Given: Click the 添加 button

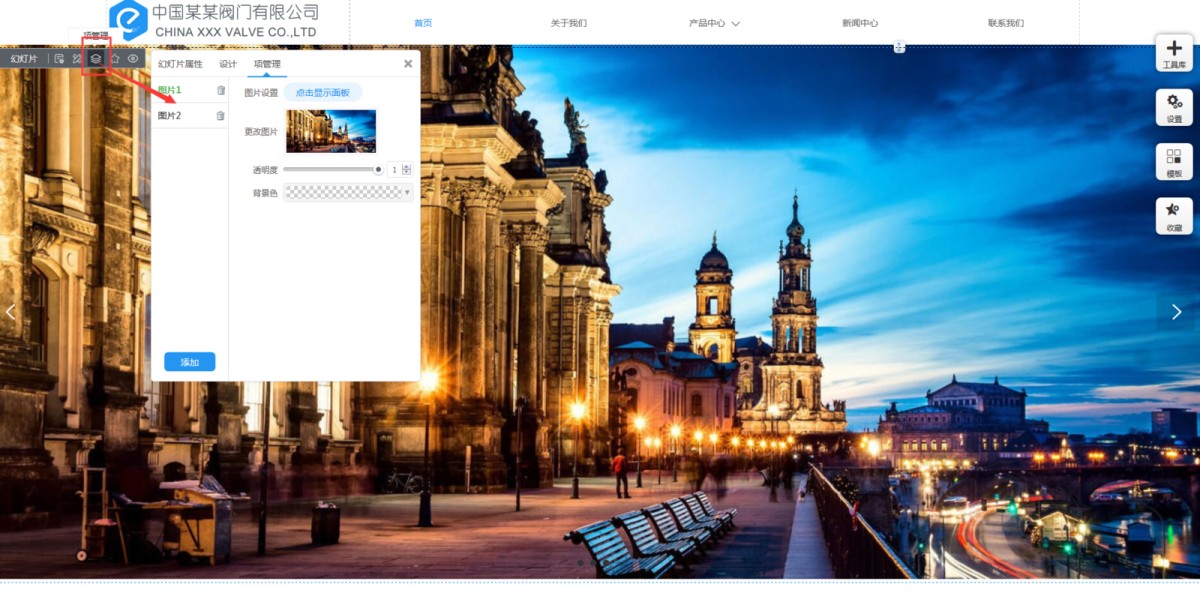Looking at the screenshot, I should click(x=190, y=362).
